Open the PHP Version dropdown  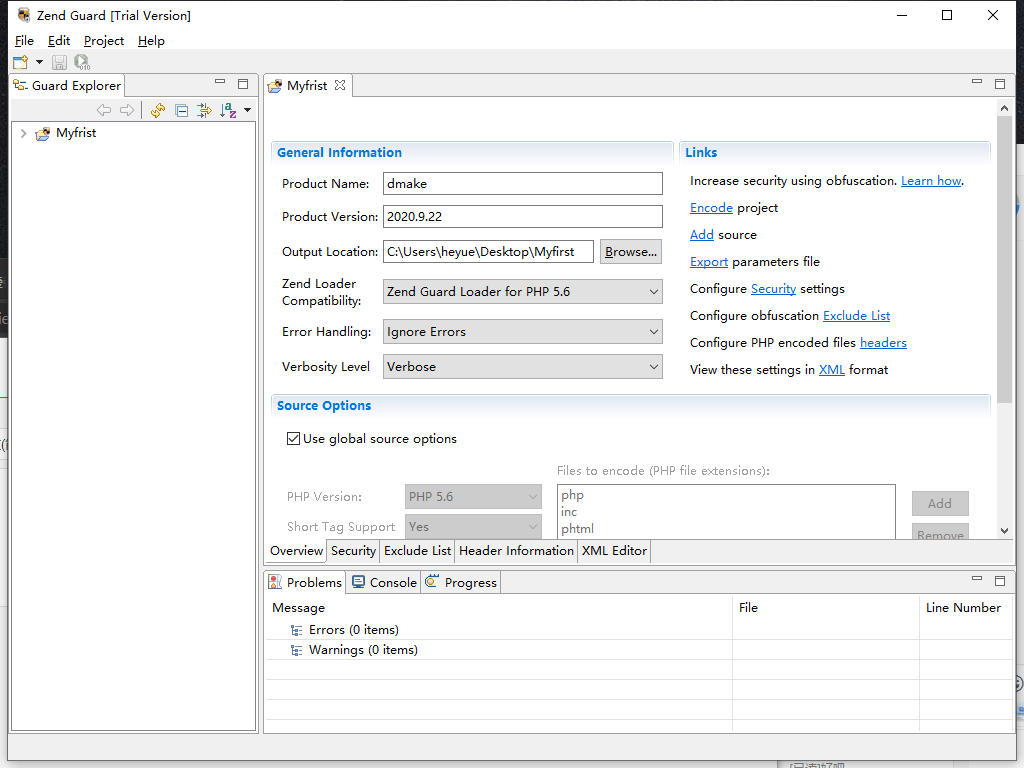click(473, 496)
